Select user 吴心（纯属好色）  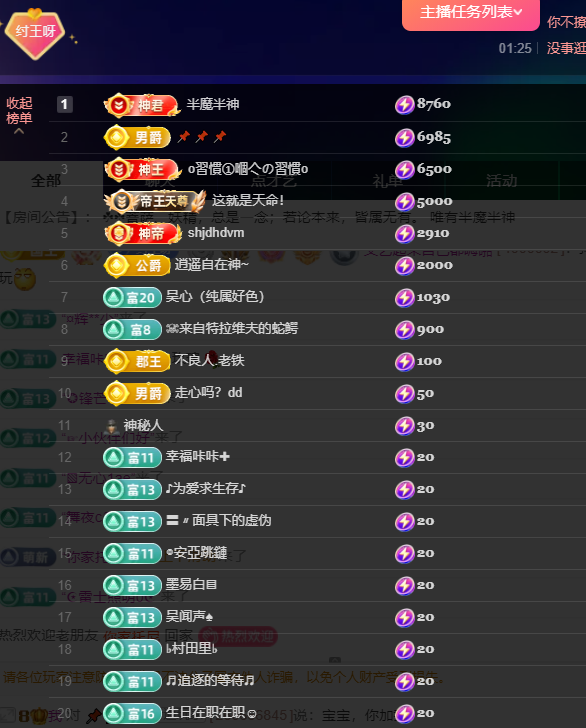[215, 296]
